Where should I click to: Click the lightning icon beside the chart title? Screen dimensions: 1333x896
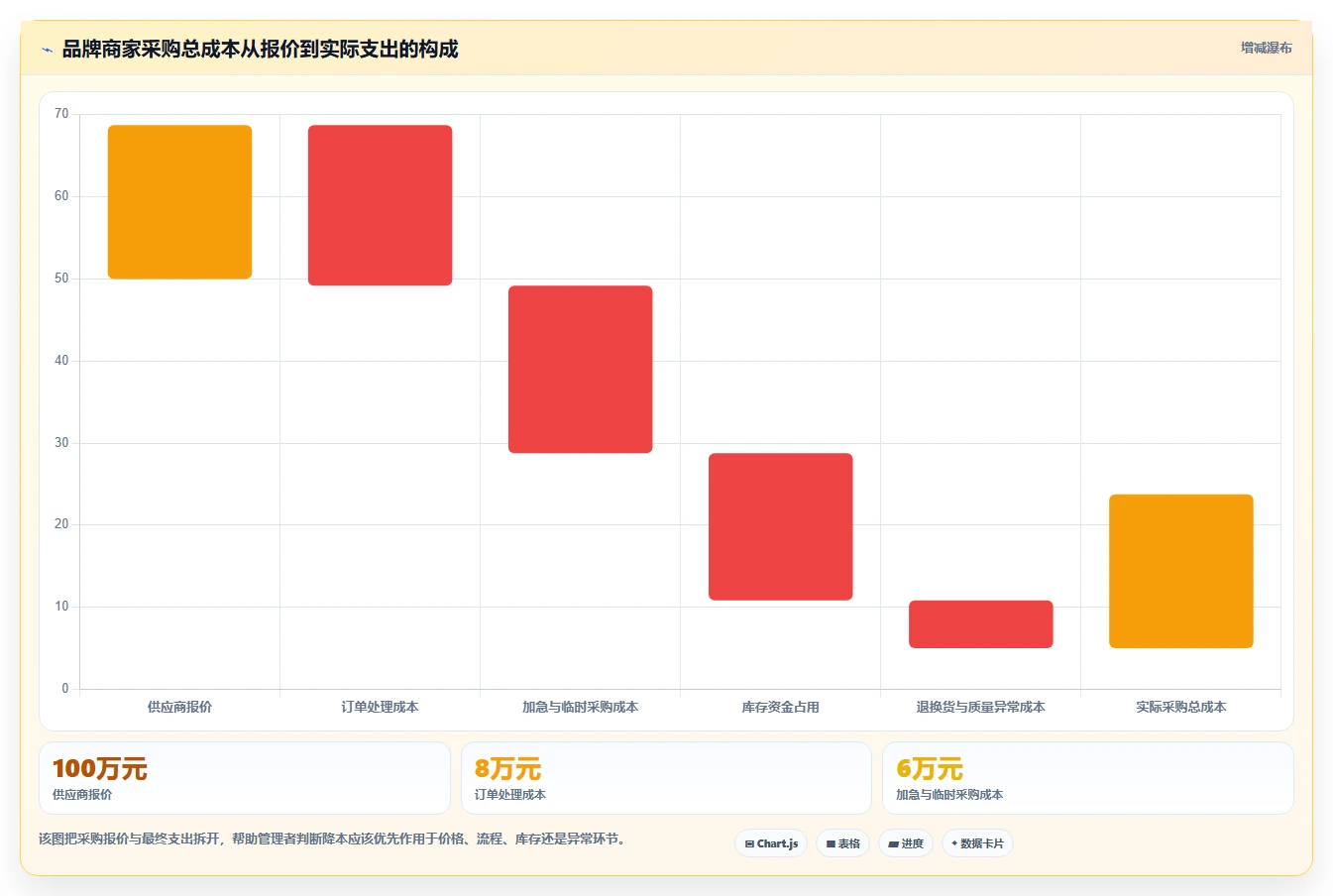(x=47, y=50)
